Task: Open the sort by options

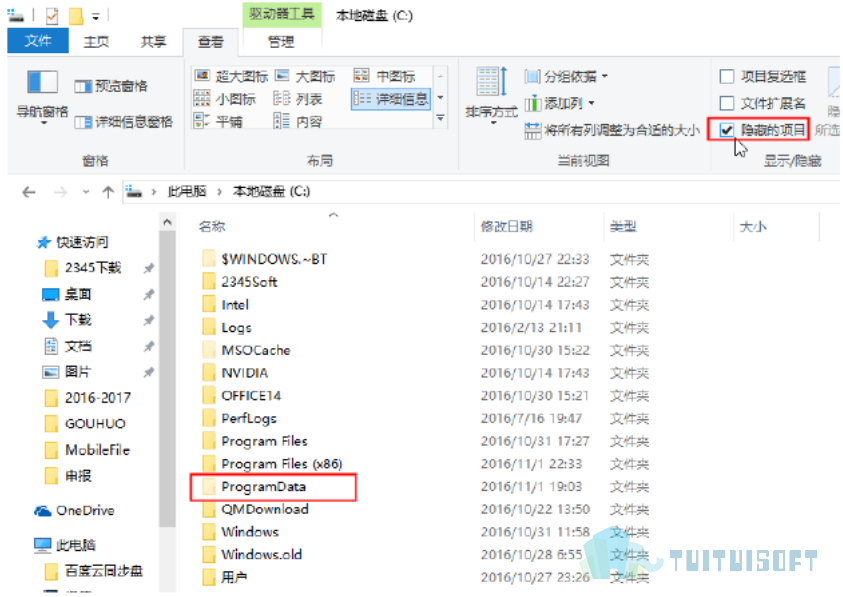Action: point(491,96)
